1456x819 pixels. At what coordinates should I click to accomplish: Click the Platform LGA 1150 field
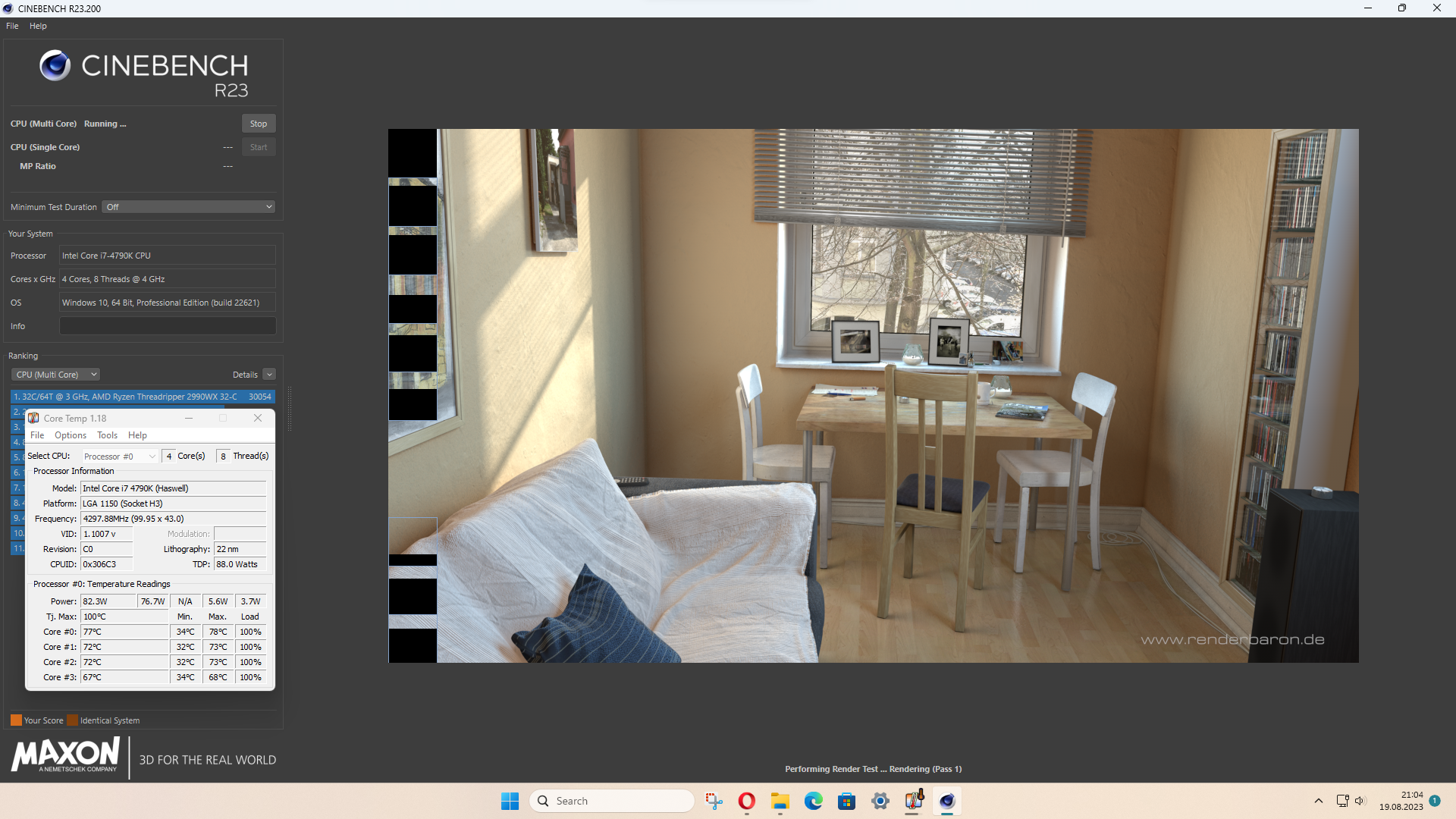174,504
